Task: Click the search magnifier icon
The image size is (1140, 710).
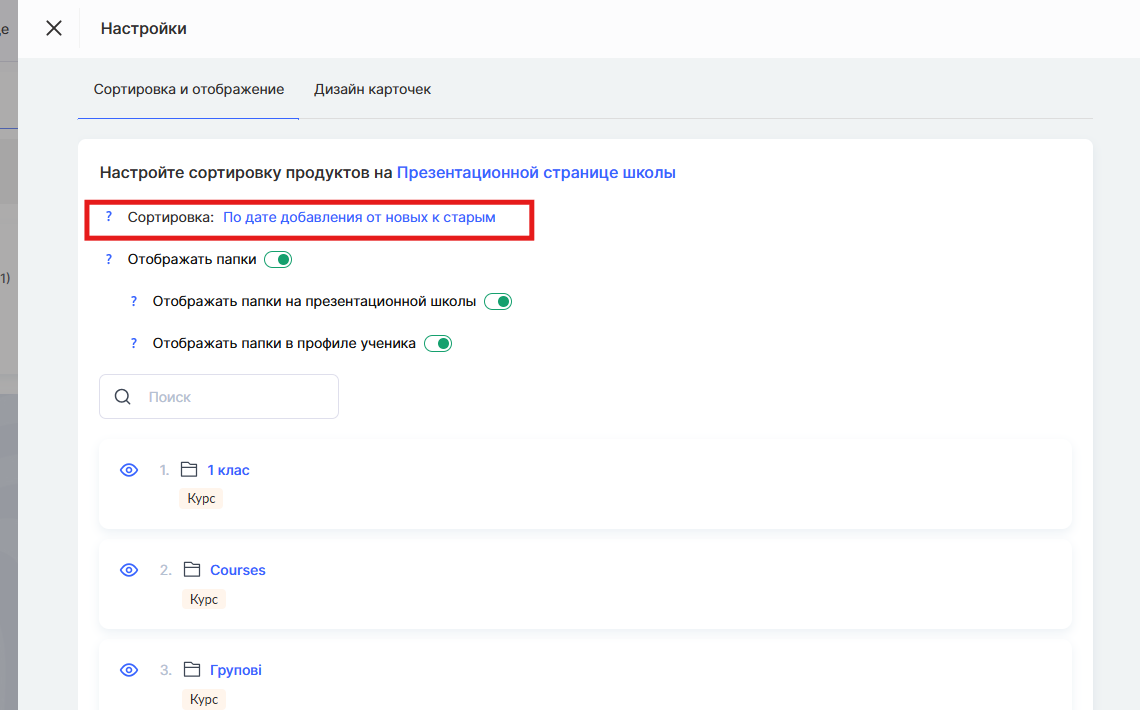Action: click(x=123, y=397)
